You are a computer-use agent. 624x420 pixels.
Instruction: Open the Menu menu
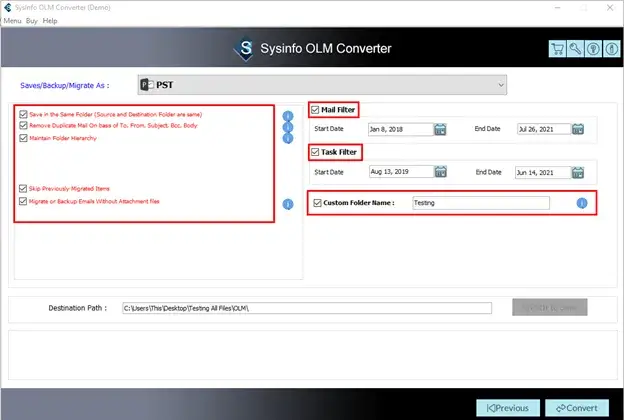[12, 21]
